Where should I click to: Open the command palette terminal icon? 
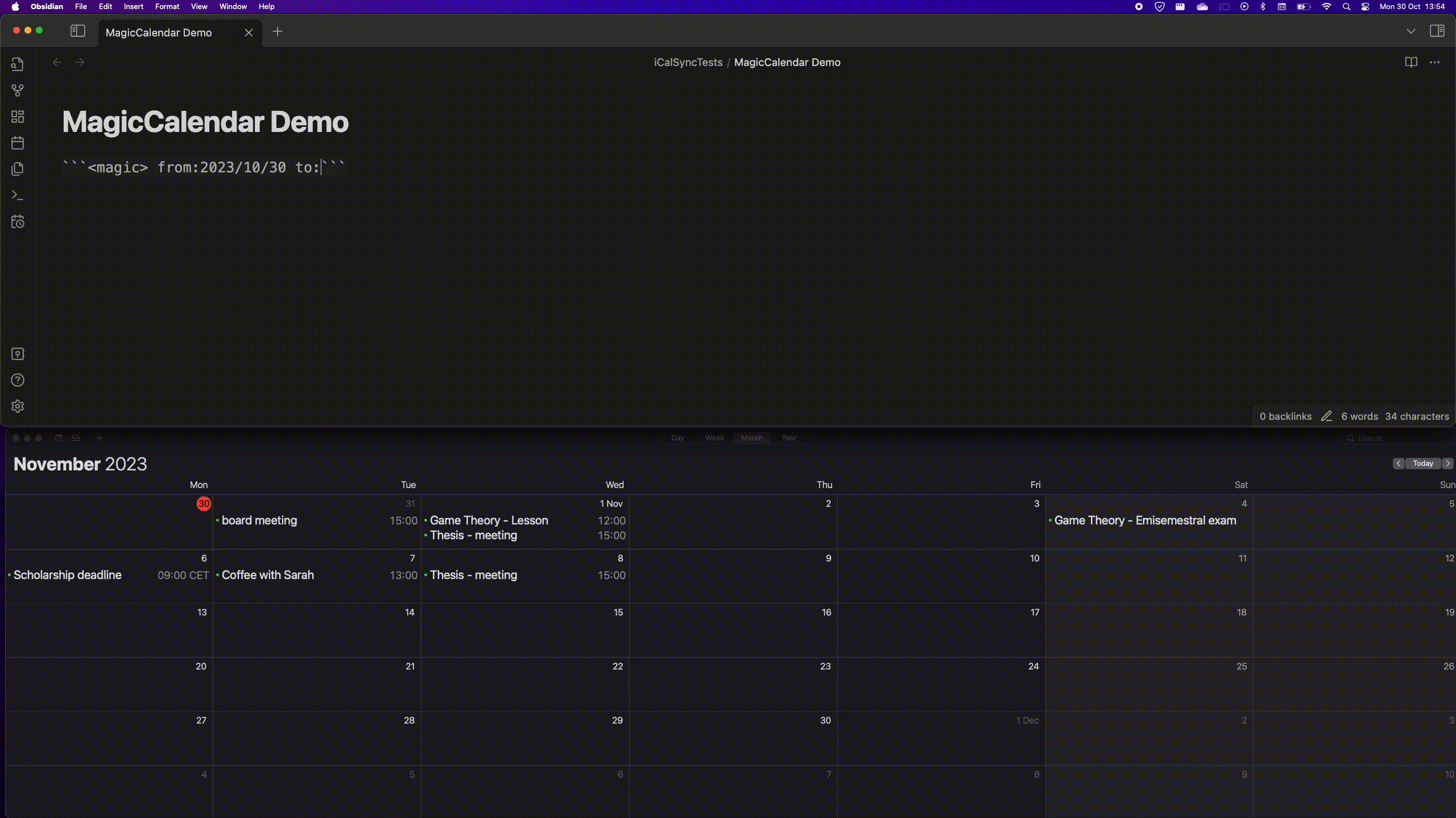coord(18,195)
